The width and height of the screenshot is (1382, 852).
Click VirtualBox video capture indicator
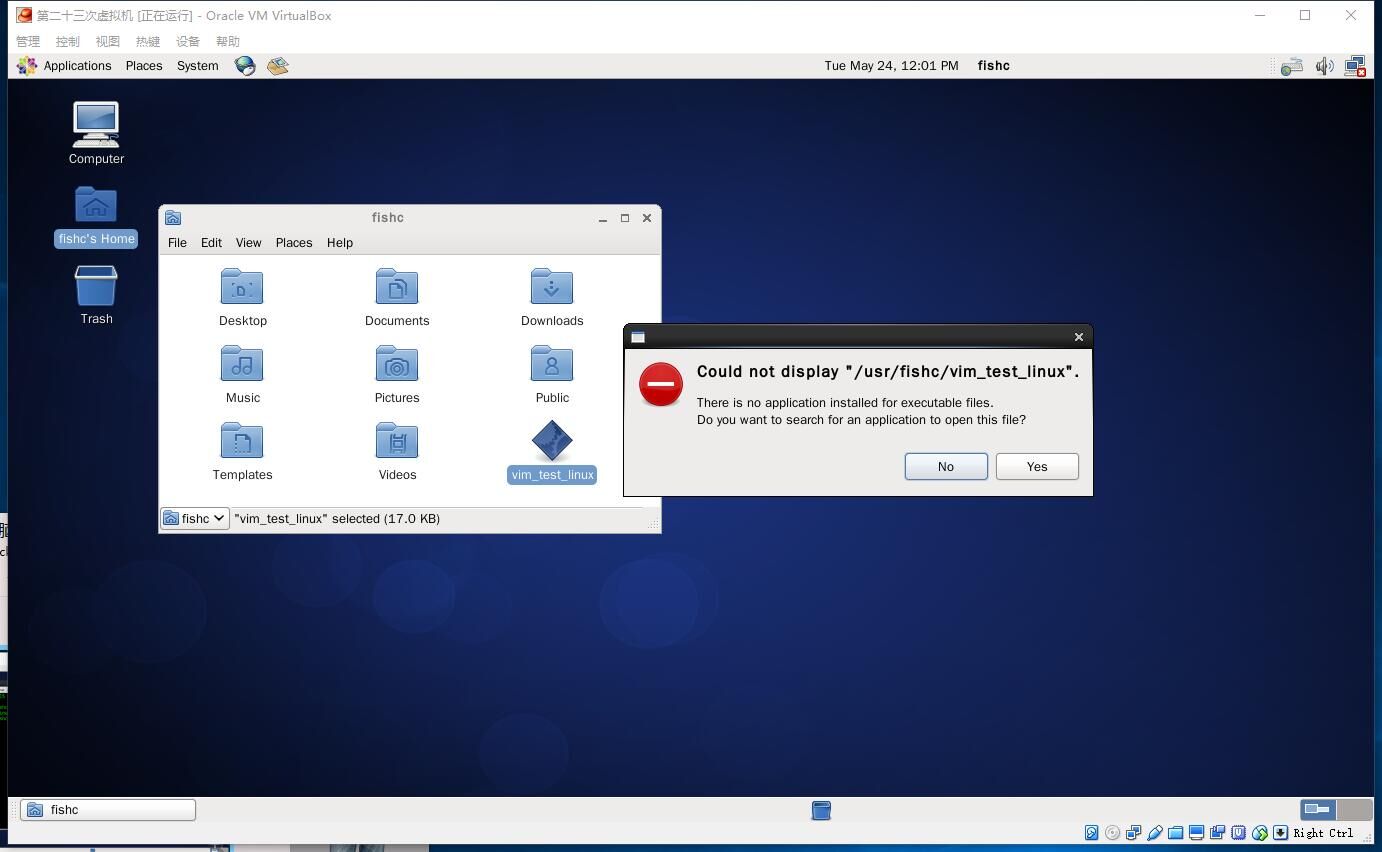tap(1217, 832)
